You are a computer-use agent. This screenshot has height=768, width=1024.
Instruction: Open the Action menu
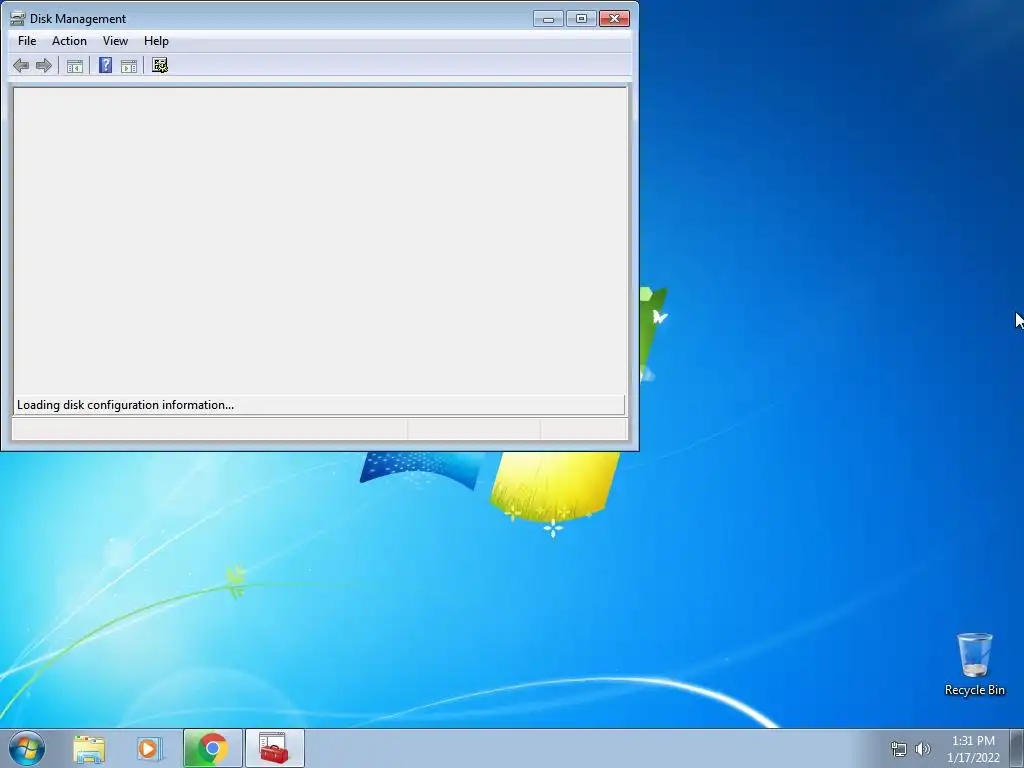69,40
